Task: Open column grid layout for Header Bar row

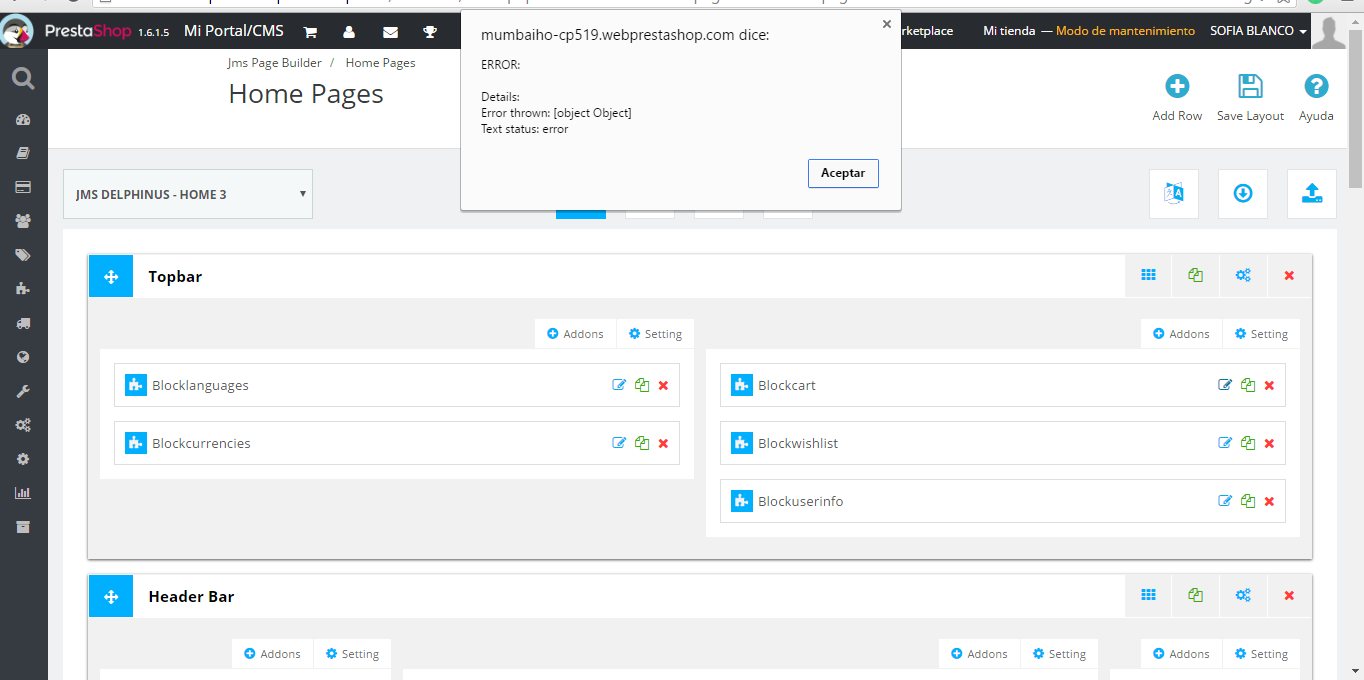Action: [x=1149, y=596]
